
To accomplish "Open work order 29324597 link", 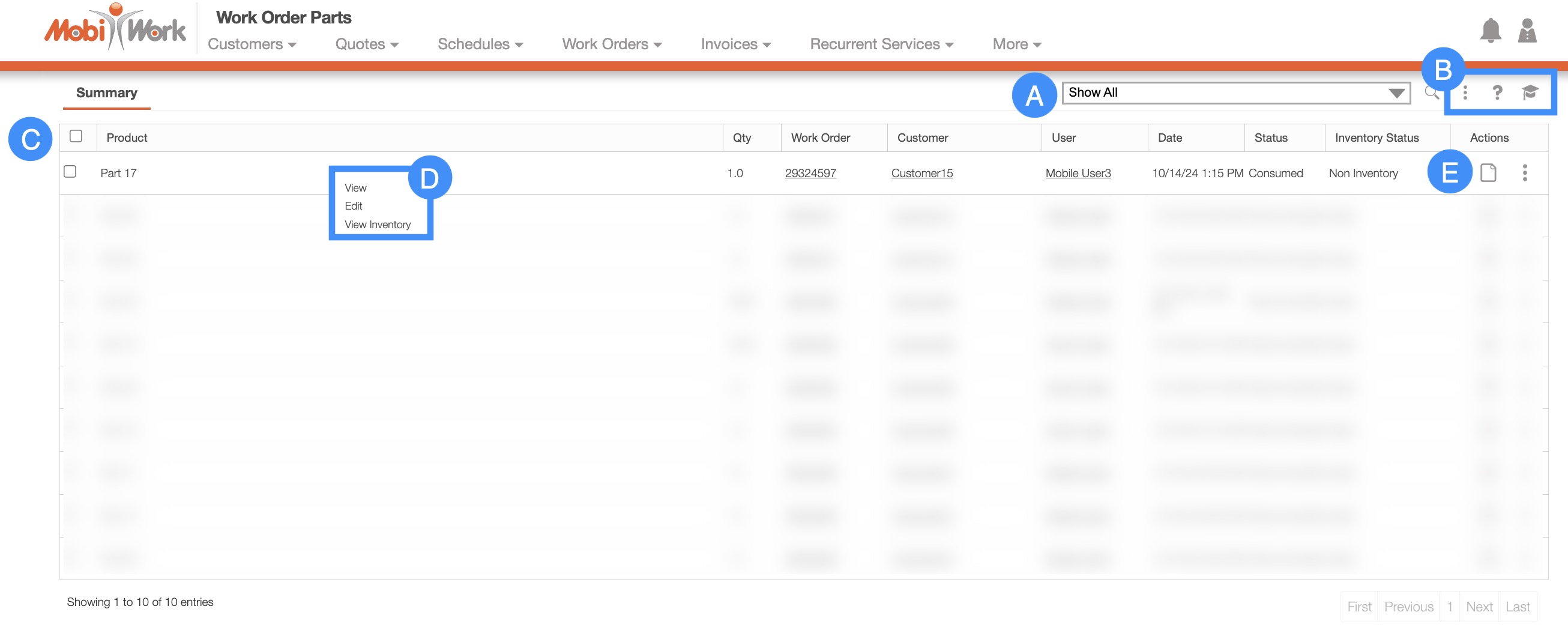I will 810,174.
